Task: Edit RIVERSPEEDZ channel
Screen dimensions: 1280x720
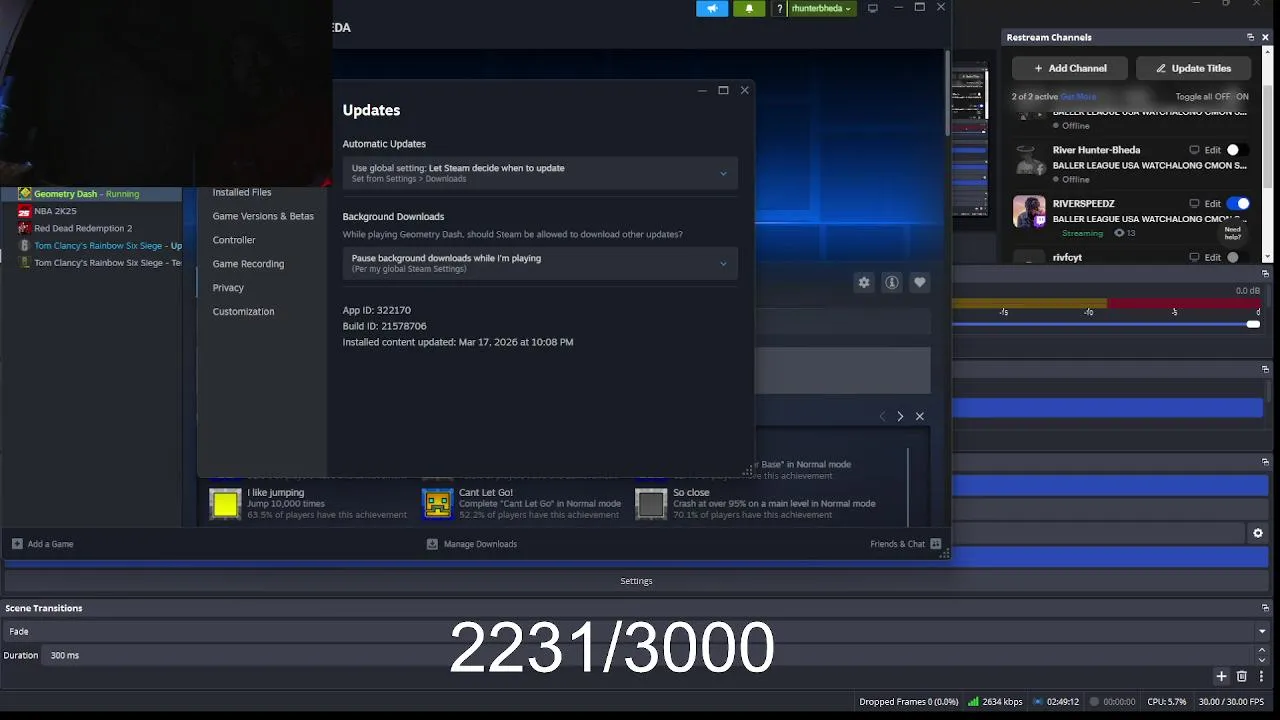Action: click(1213, 204)
